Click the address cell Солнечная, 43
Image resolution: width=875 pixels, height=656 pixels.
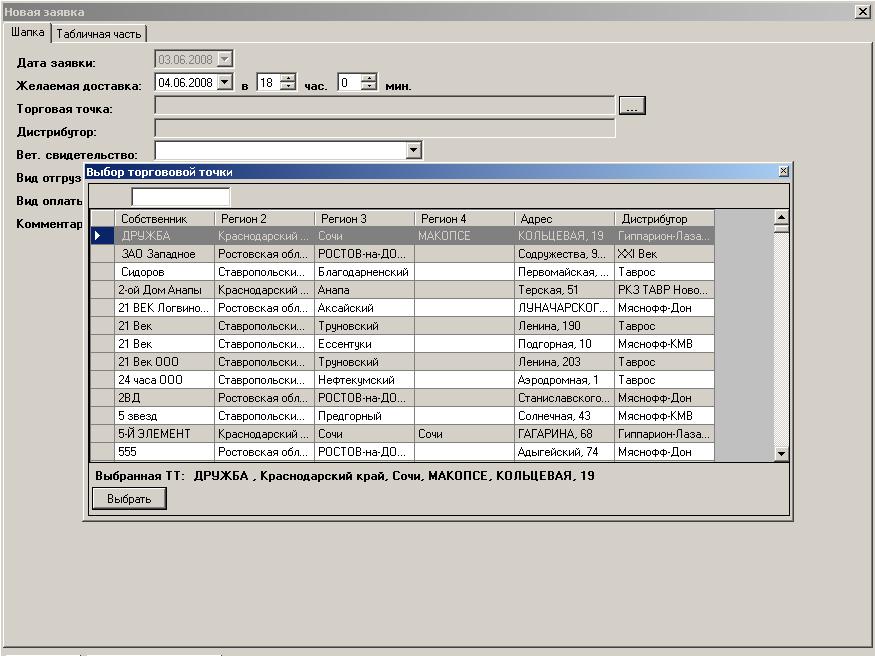(564, 416)
